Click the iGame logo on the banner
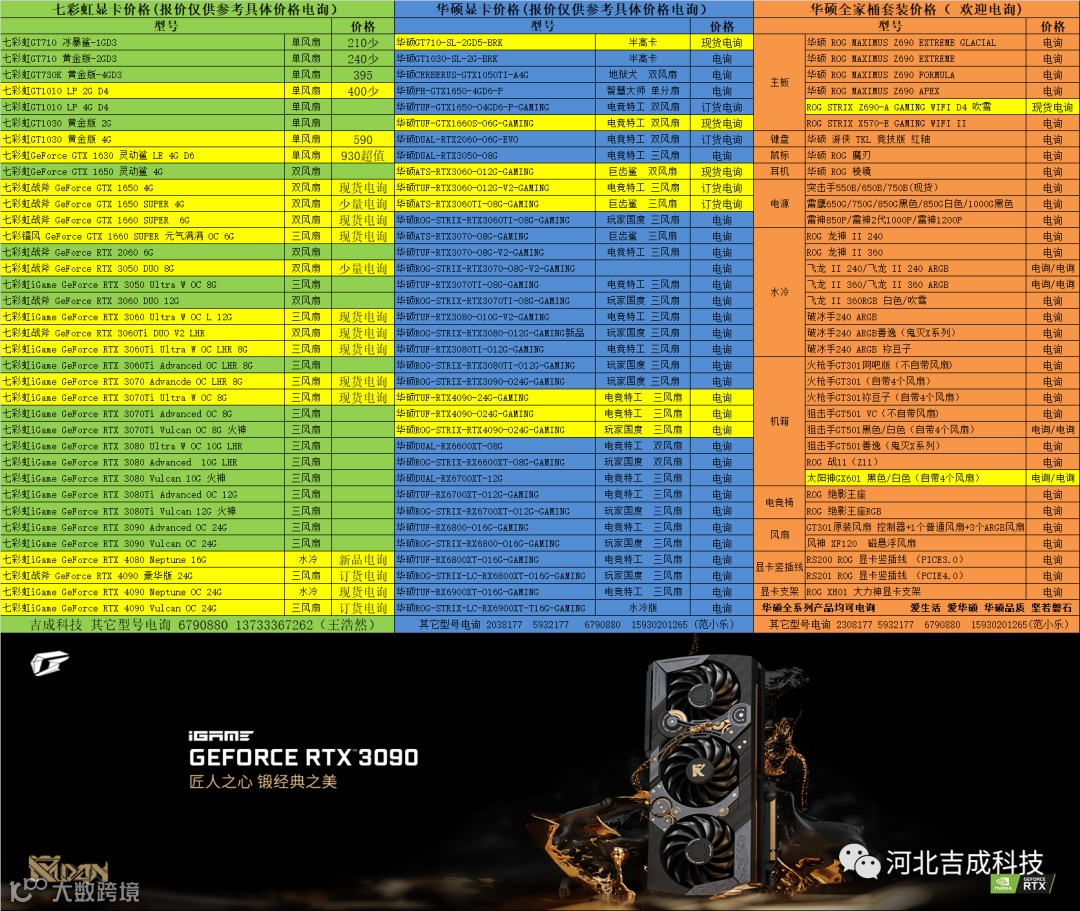This screenshot has width=1080, height=911. tap(50, 664)
